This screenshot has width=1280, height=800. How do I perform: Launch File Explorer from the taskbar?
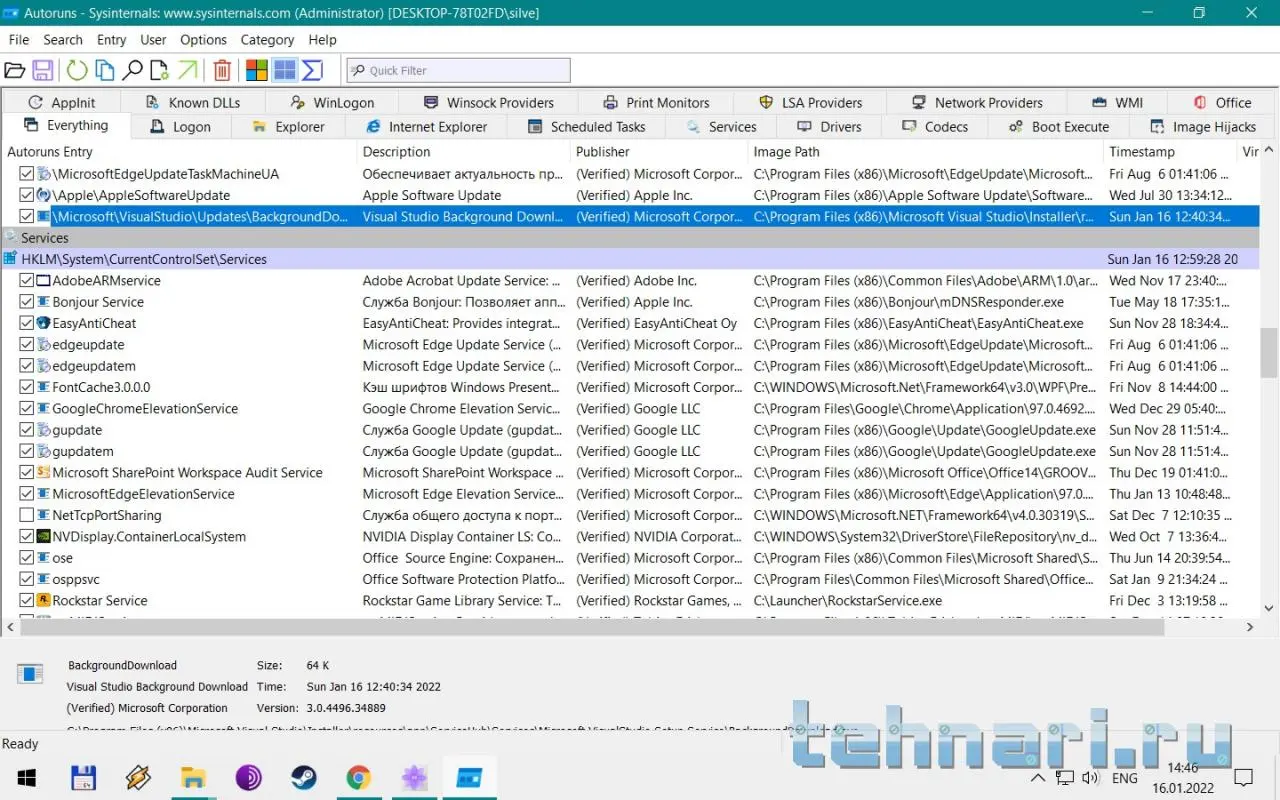(x=193, y=778)
